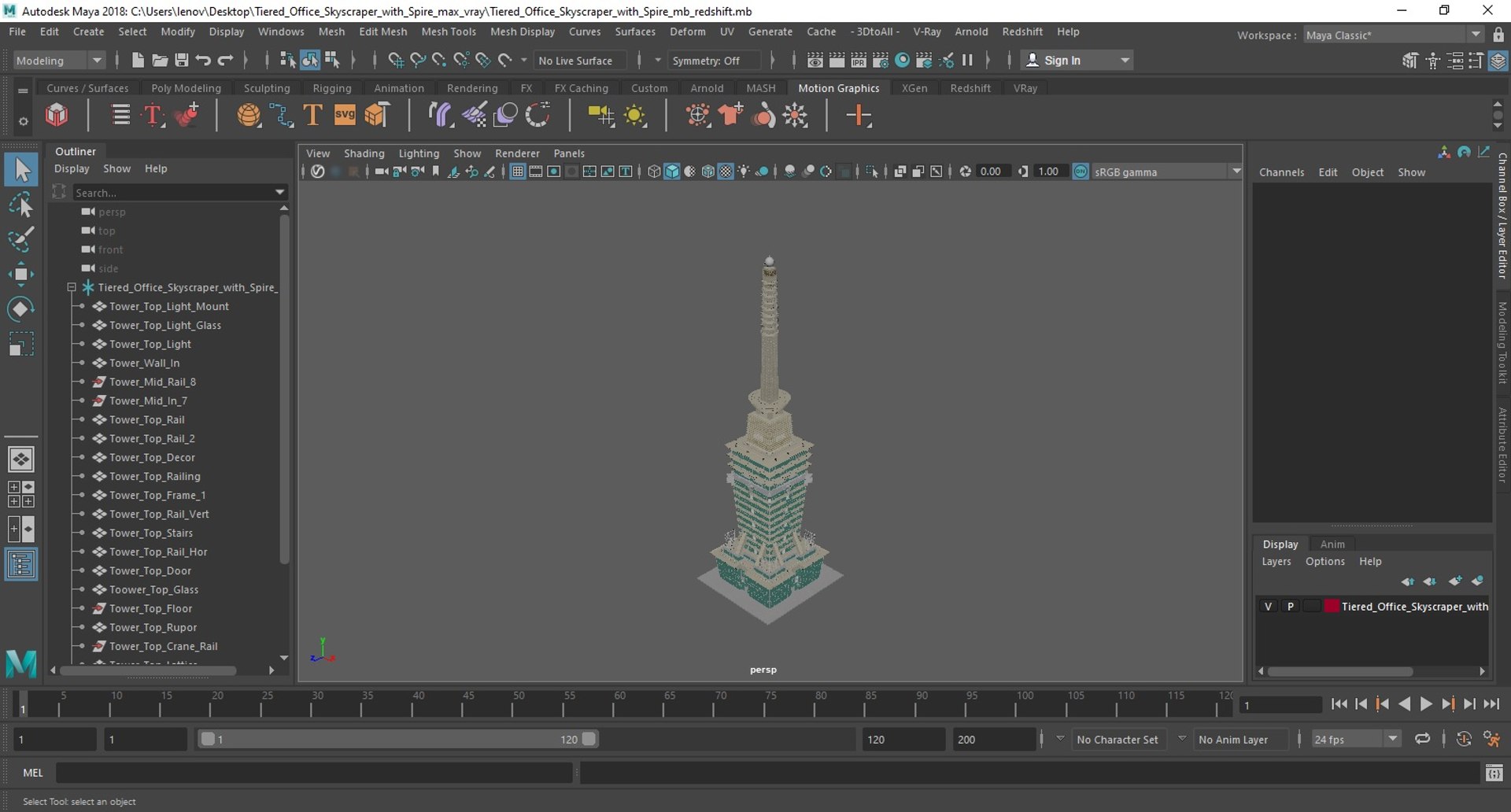Screen dimensions: 1511x812
Task: Open the sRGB gamma view transform dropdown
Action: click(x=1167, y=172)
